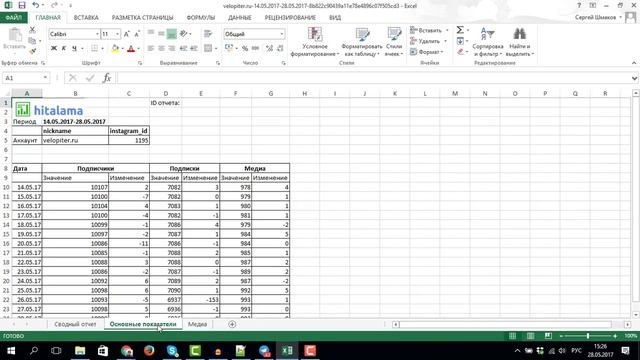Open Windows Start menu
The width and height of the screenshot is (640, 360).
[11, 351]
